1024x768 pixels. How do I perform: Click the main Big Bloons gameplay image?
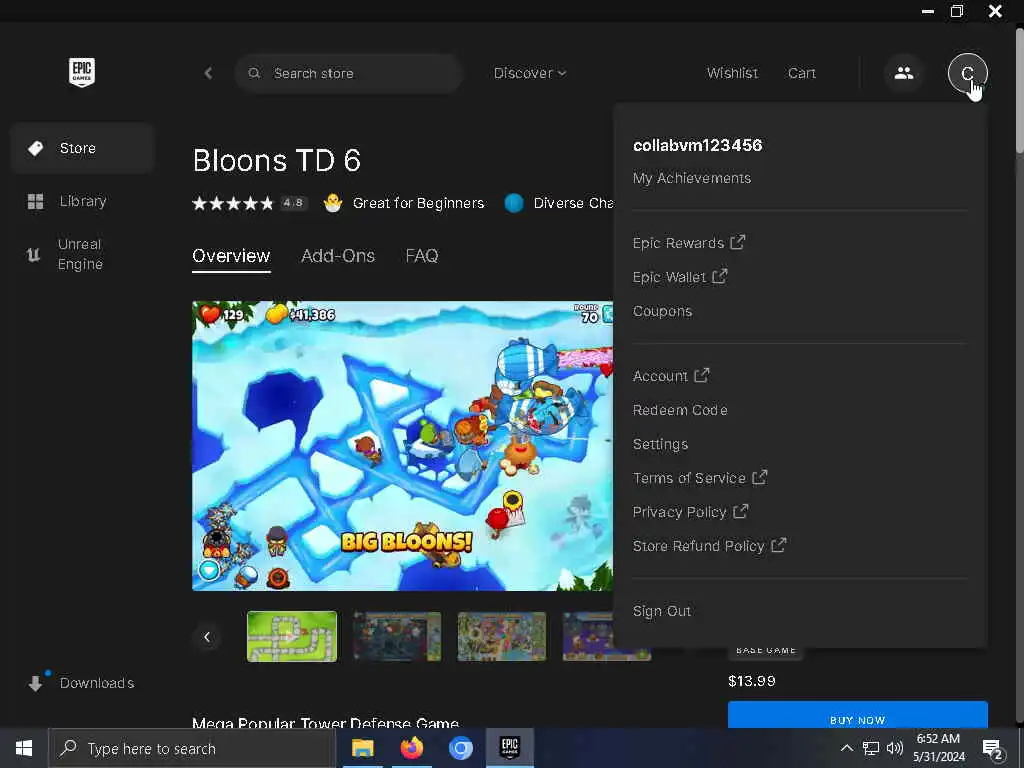point(402,445)
